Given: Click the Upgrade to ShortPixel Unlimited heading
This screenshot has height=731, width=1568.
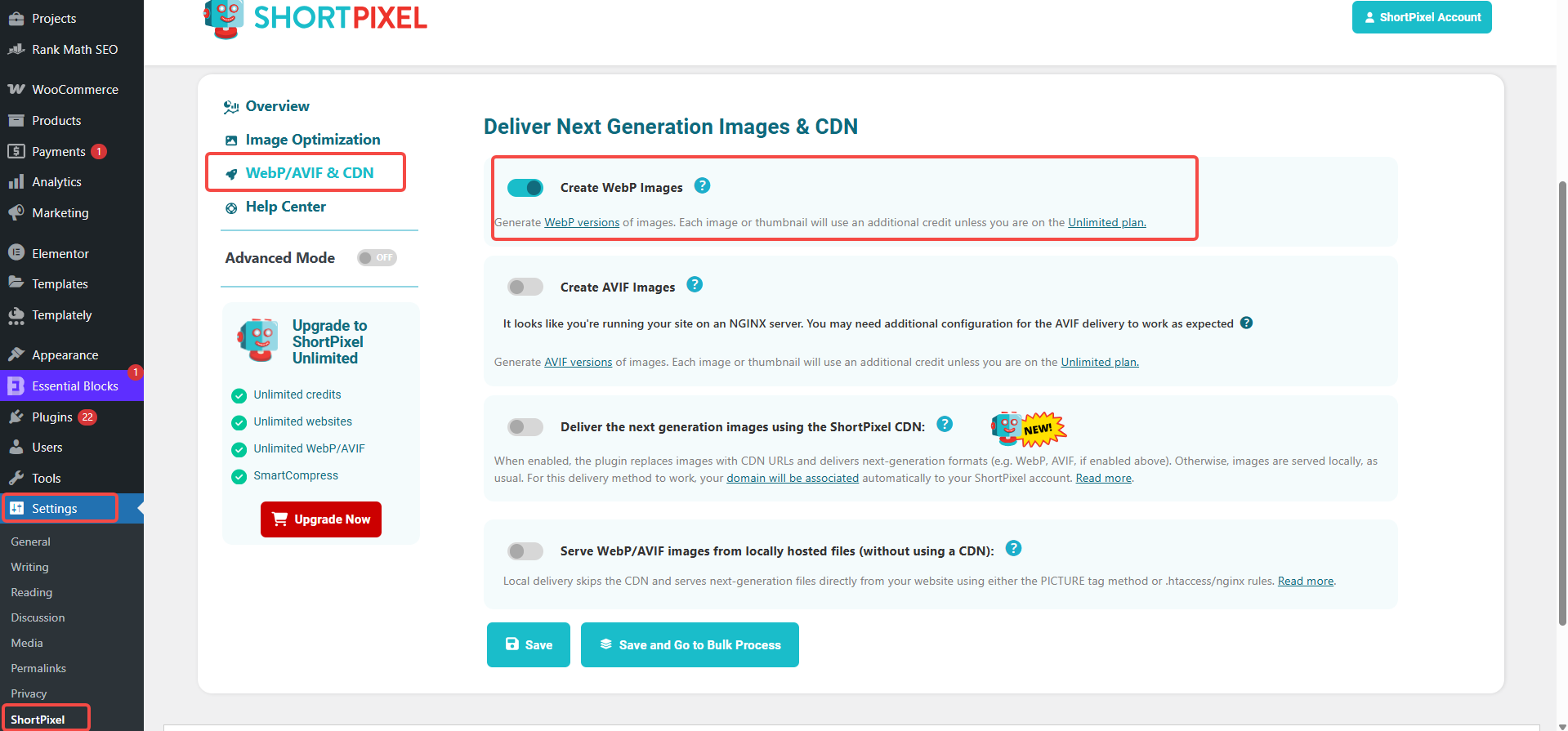Looking at the screenshot, I should 329,341.
